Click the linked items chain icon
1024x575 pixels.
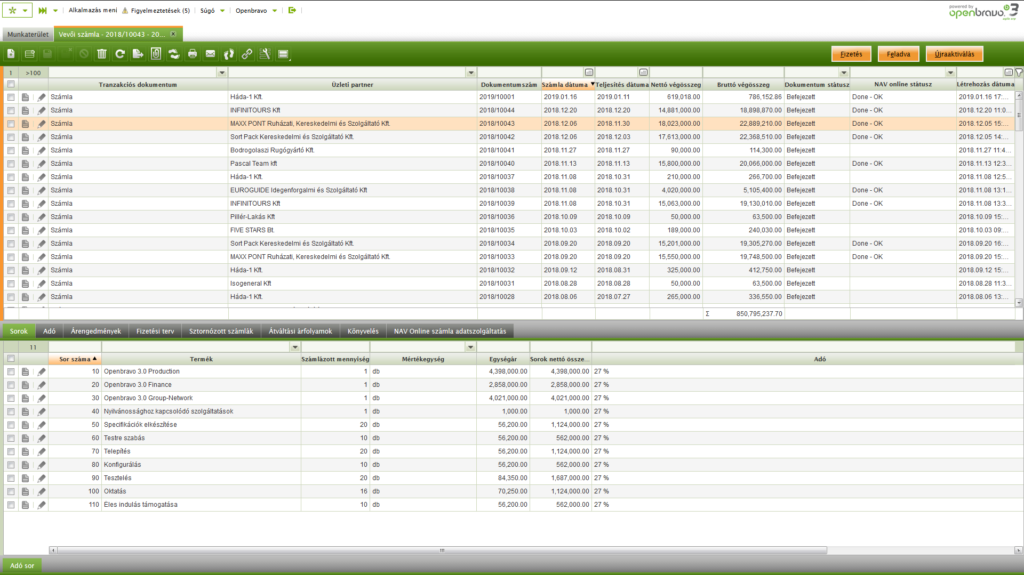247,54
